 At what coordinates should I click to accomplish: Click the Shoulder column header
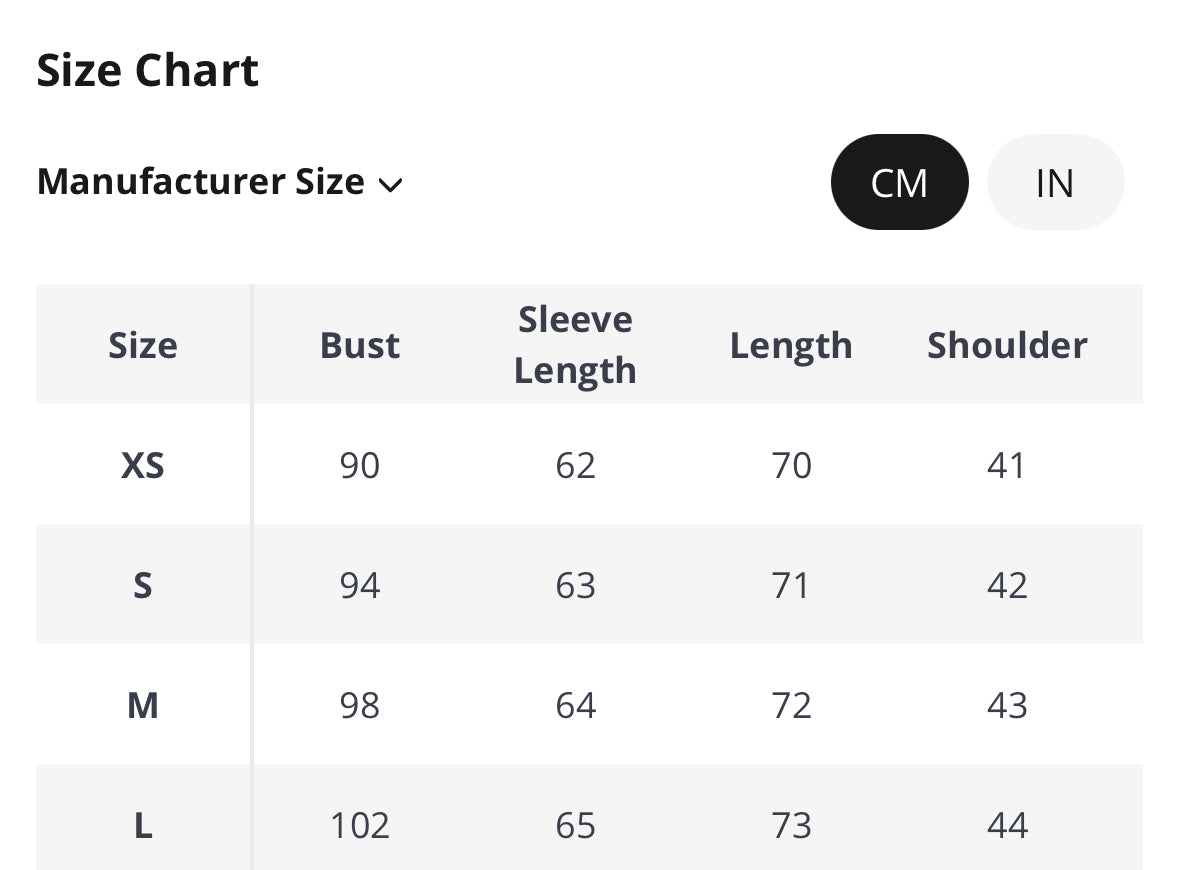[x=1007, y=345]
